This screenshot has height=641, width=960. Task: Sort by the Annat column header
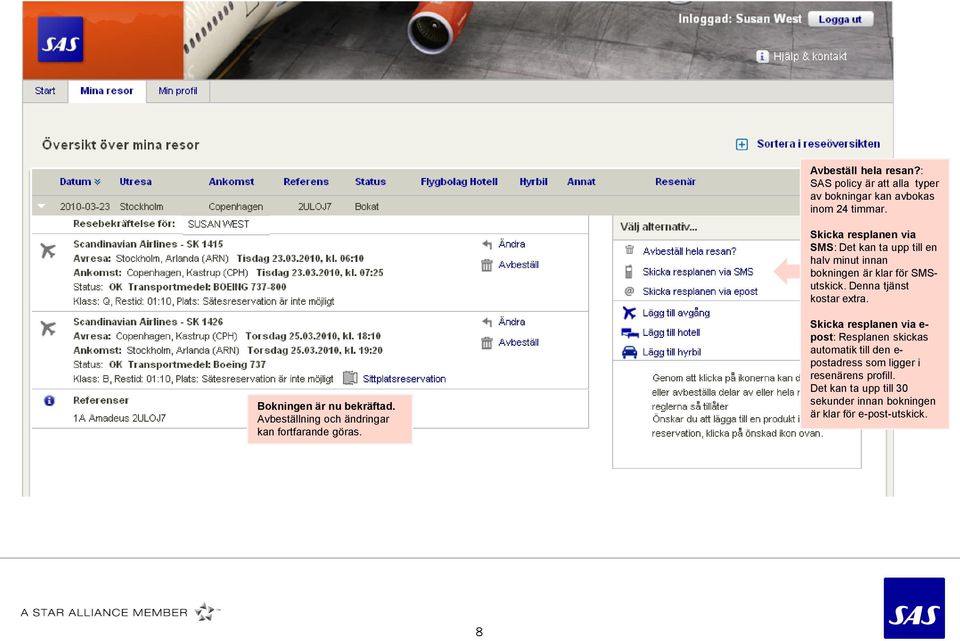[581, 182]
